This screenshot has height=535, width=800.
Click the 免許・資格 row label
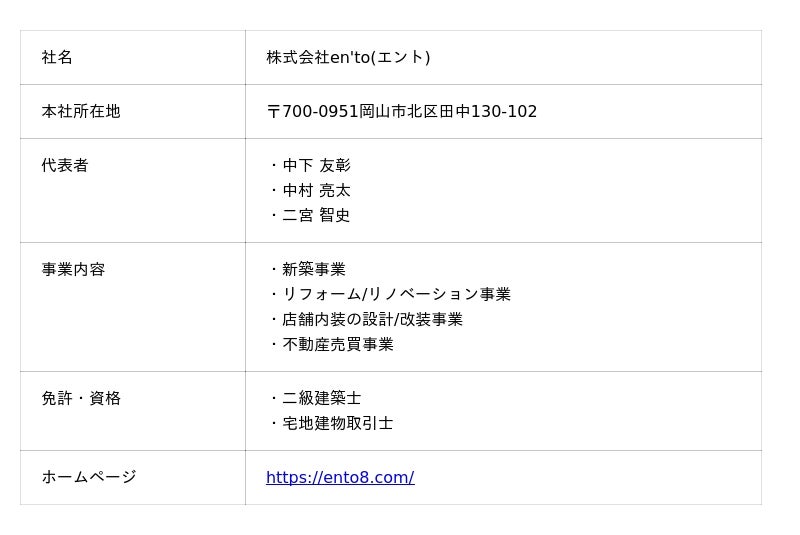(x=81, y=399)
